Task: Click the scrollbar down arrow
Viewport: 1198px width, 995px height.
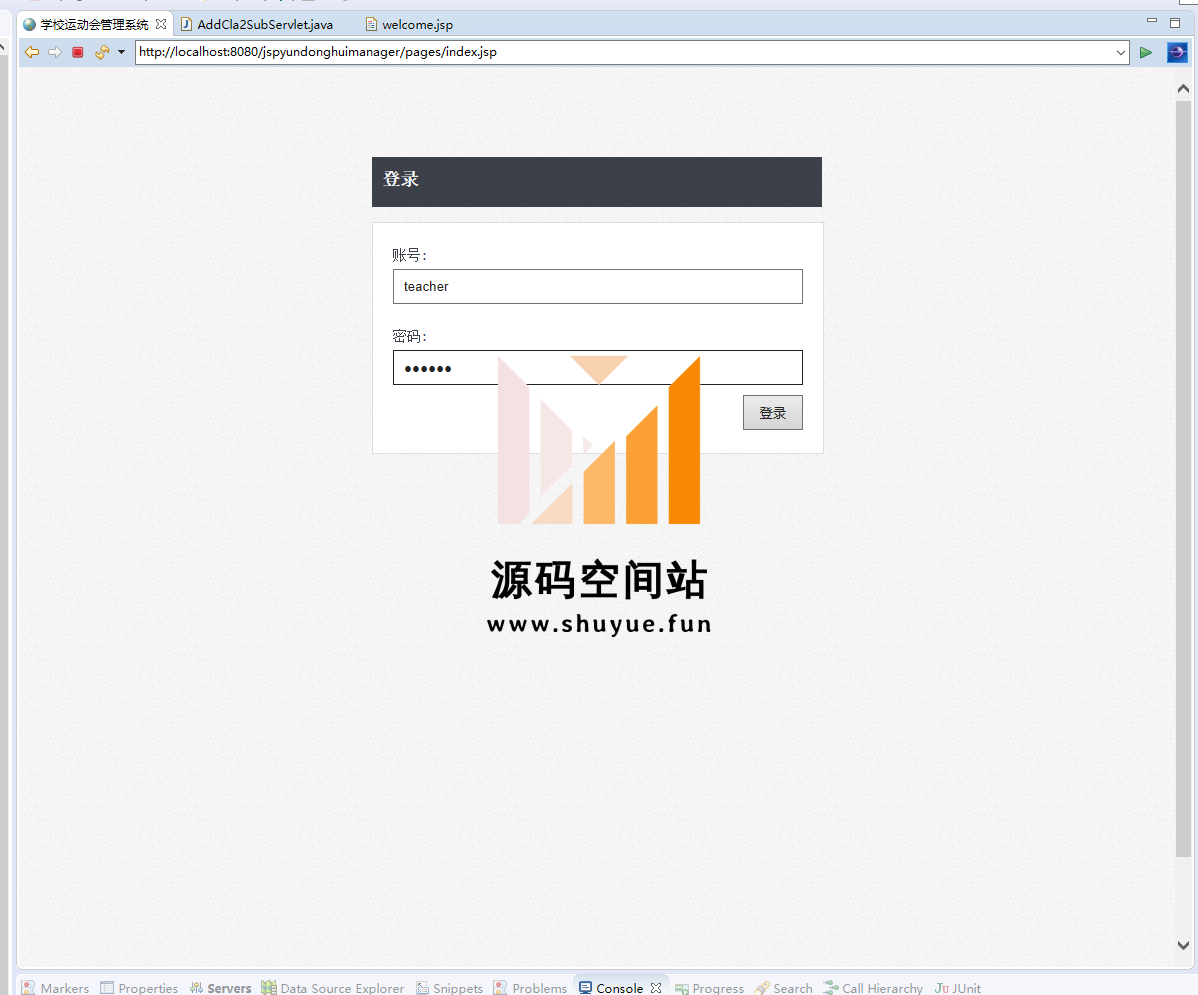Action: tap(1183, 945)
